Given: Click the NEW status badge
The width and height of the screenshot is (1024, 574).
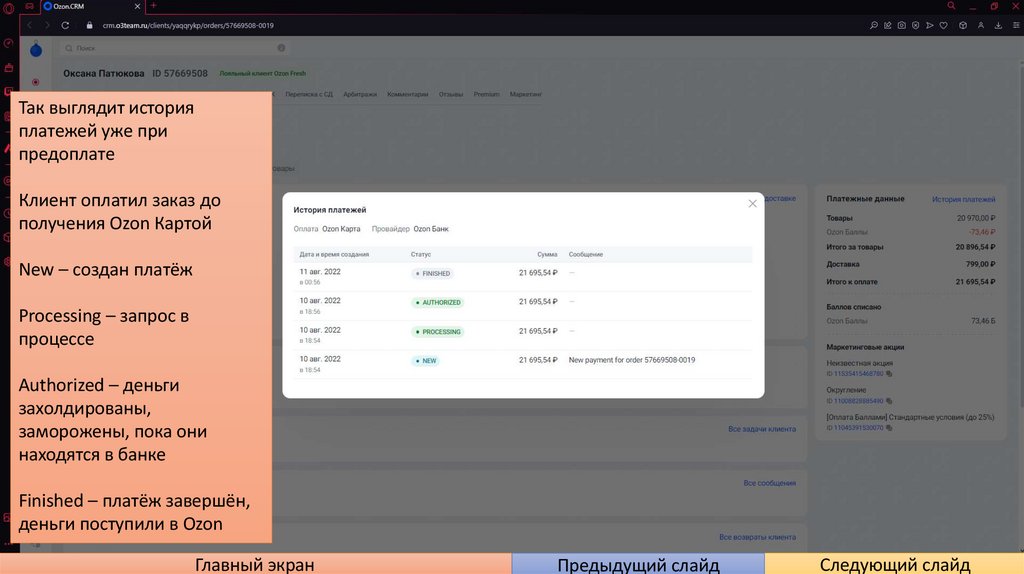Looking at the screenshot, I should (425, 360).
